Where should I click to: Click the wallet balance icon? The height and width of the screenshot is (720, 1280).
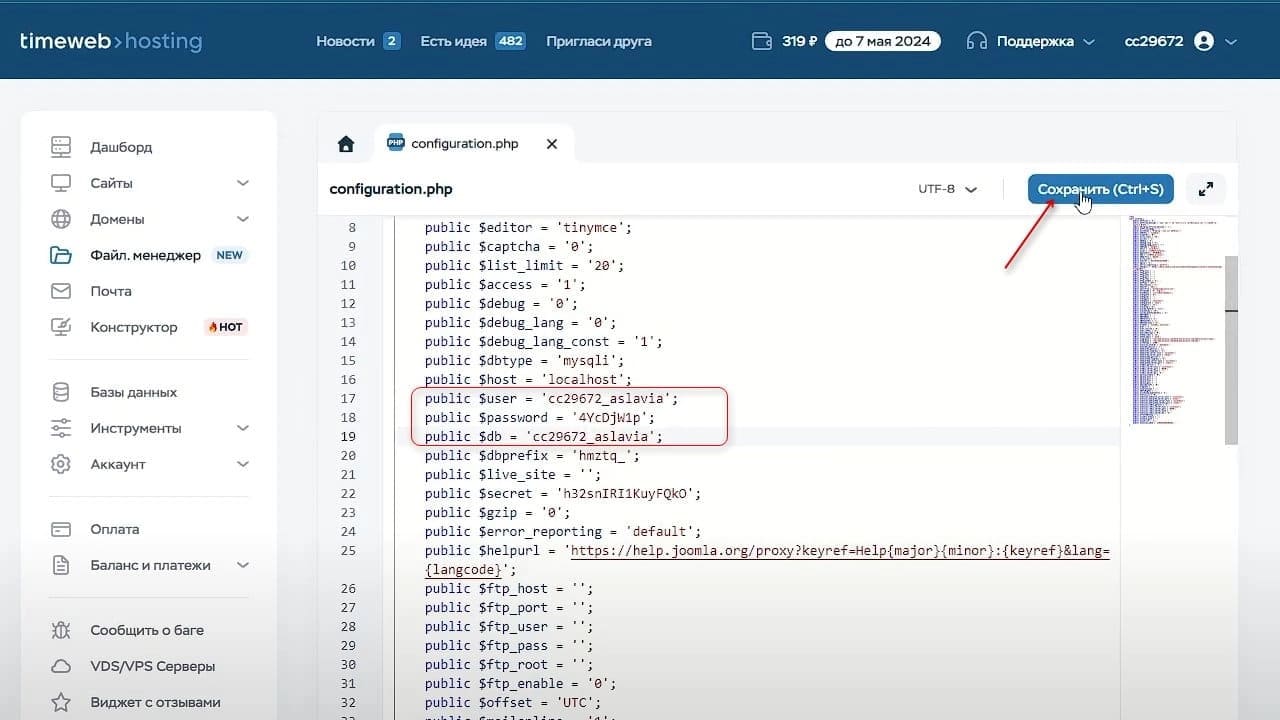click(x=762, y=41)
